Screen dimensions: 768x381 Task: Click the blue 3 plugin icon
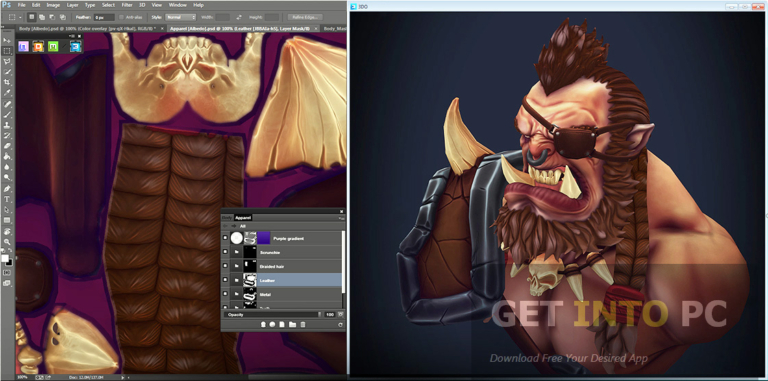coord(75,47)
